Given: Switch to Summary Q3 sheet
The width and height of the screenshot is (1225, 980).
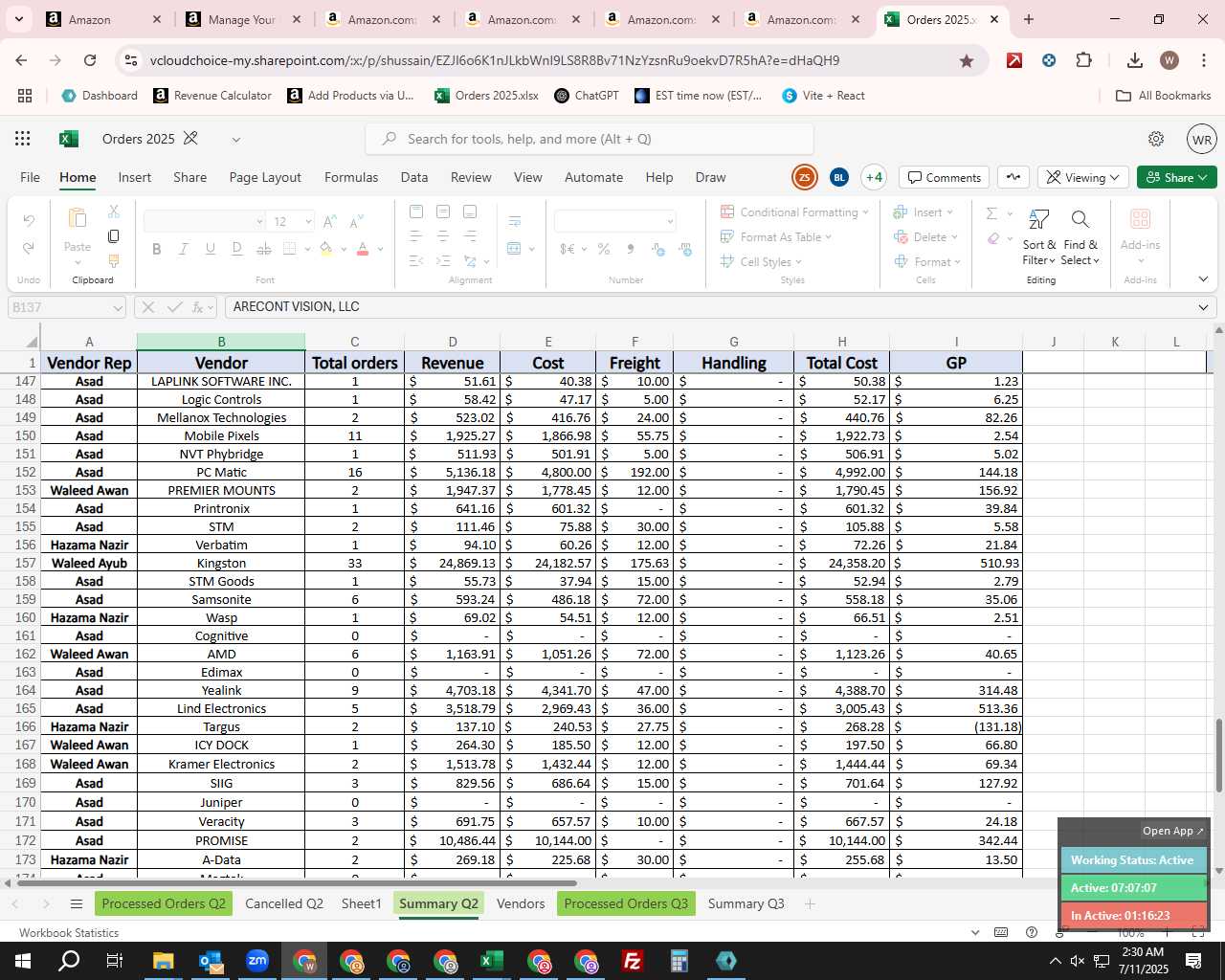Looking at the screenshot, I should (x=746, y=903).
